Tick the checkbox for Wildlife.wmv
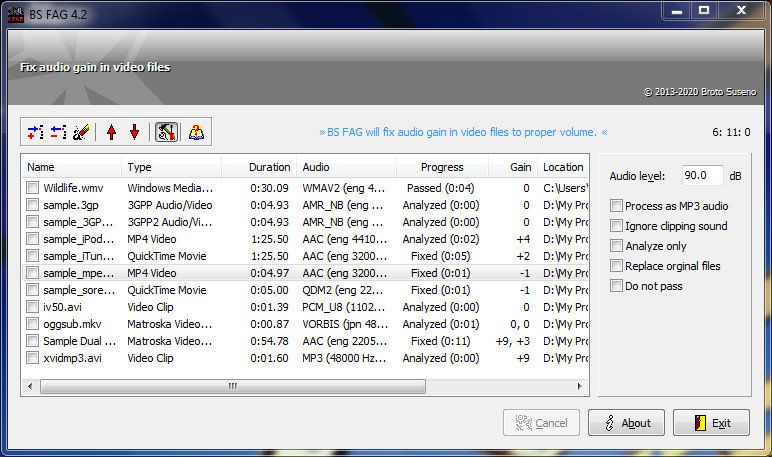 [x=32, y=188]
